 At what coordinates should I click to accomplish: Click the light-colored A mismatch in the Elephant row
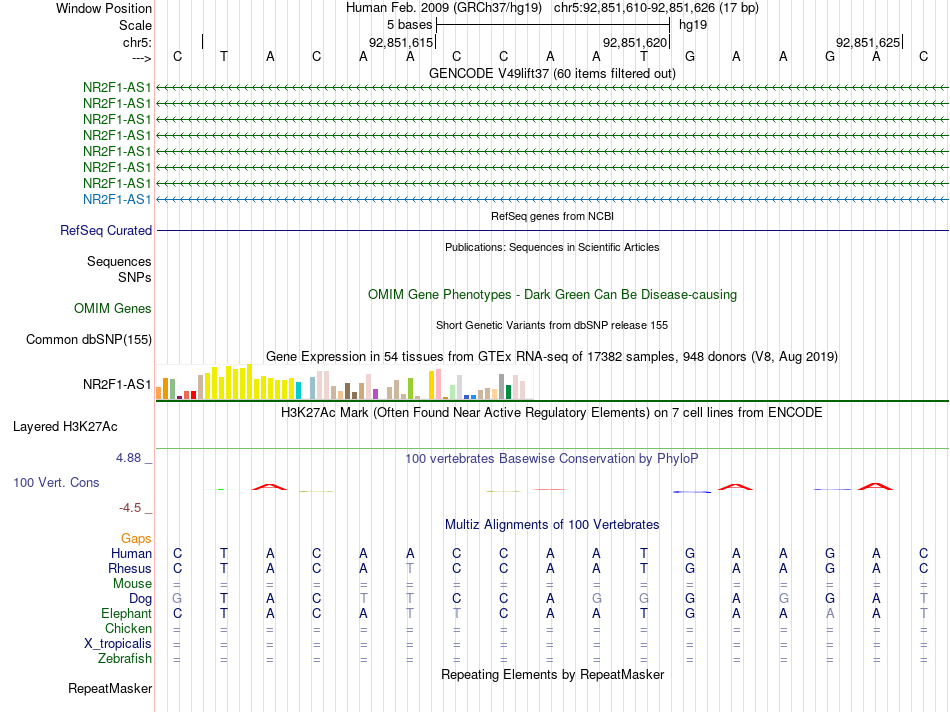(830, 613)
